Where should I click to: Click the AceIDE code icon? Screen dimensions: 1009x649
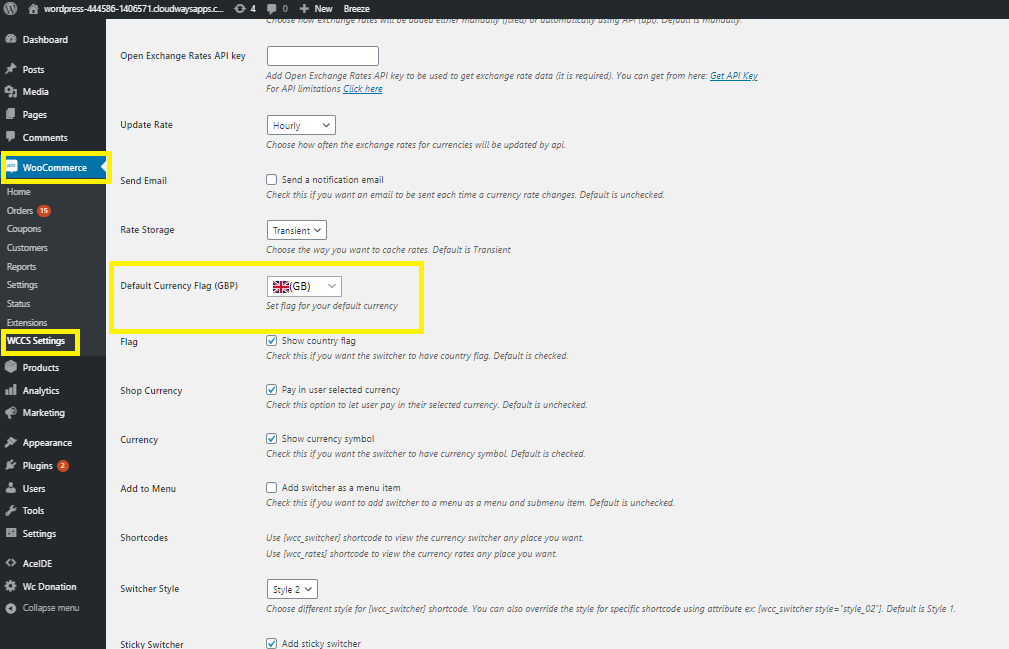tap(11, 563)
